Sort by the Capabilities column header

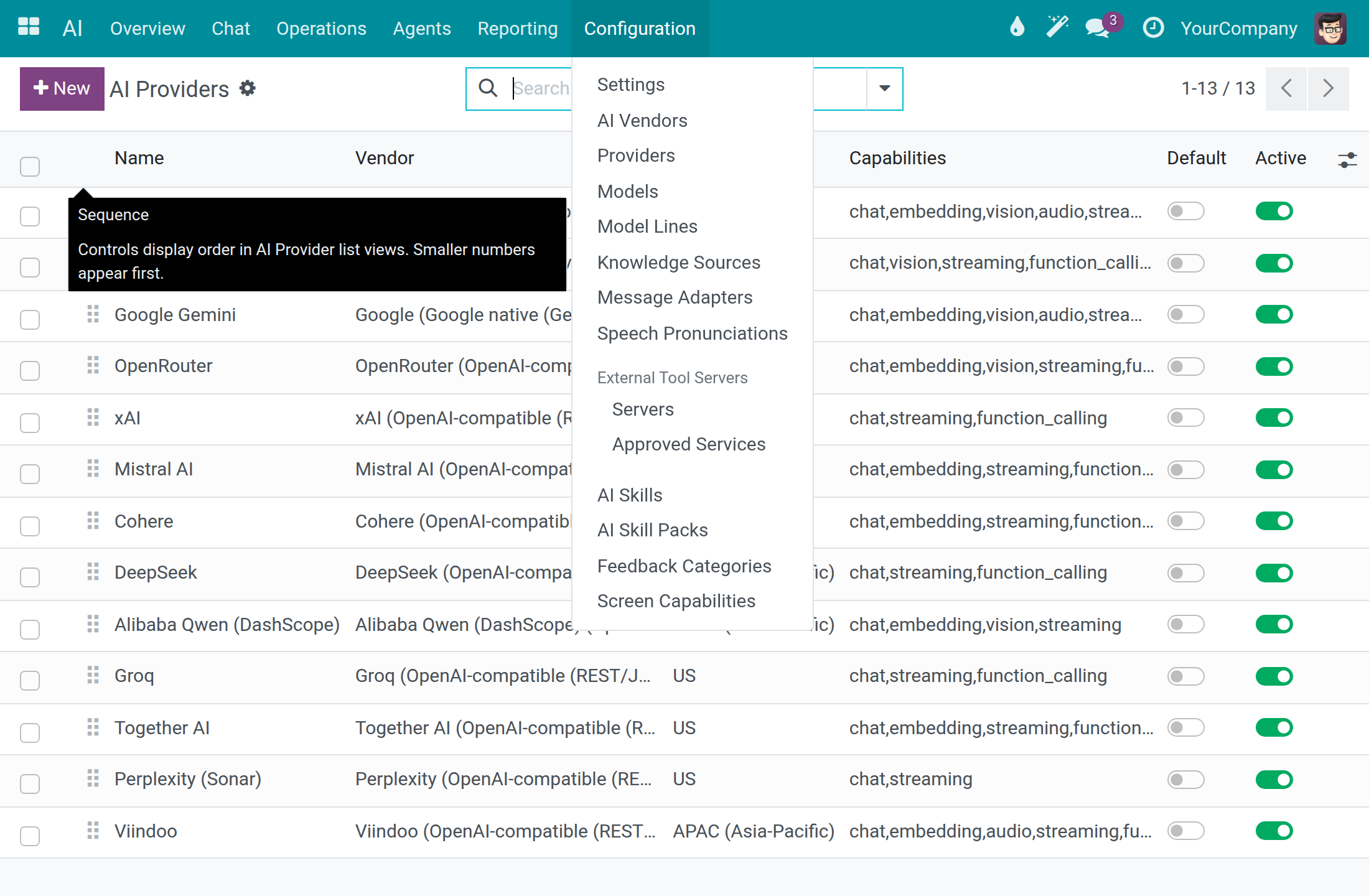(897, 158)
